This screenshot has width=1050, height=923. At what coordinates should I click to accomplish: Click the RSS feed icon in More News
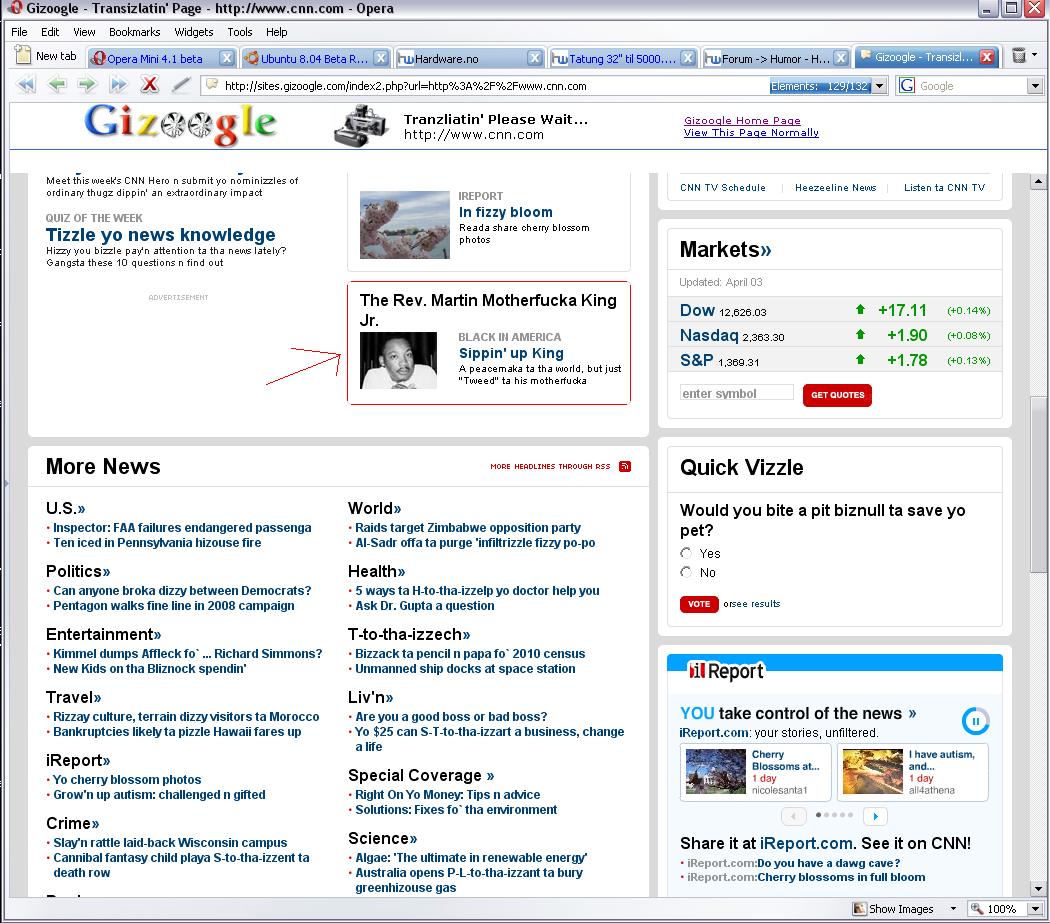[625, 466]
